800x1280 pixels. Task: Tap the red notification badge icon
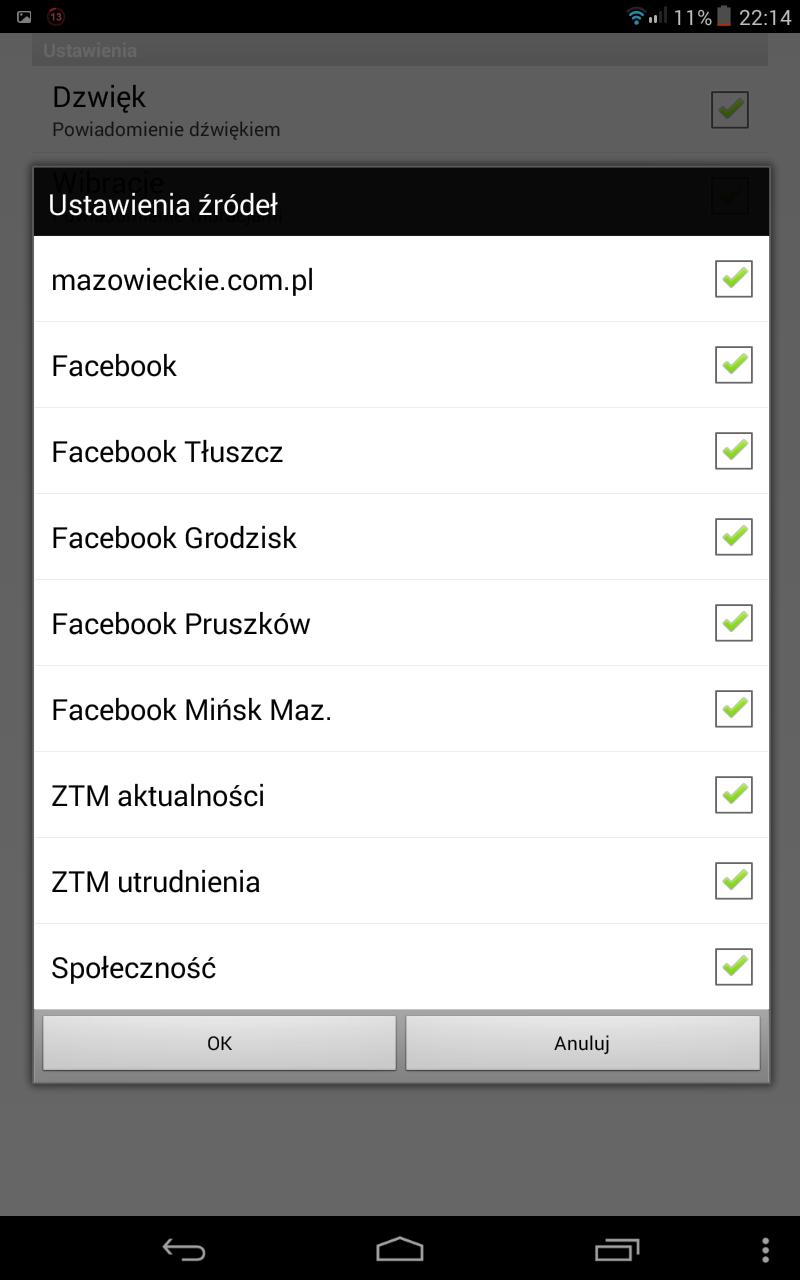coord(56,17)
